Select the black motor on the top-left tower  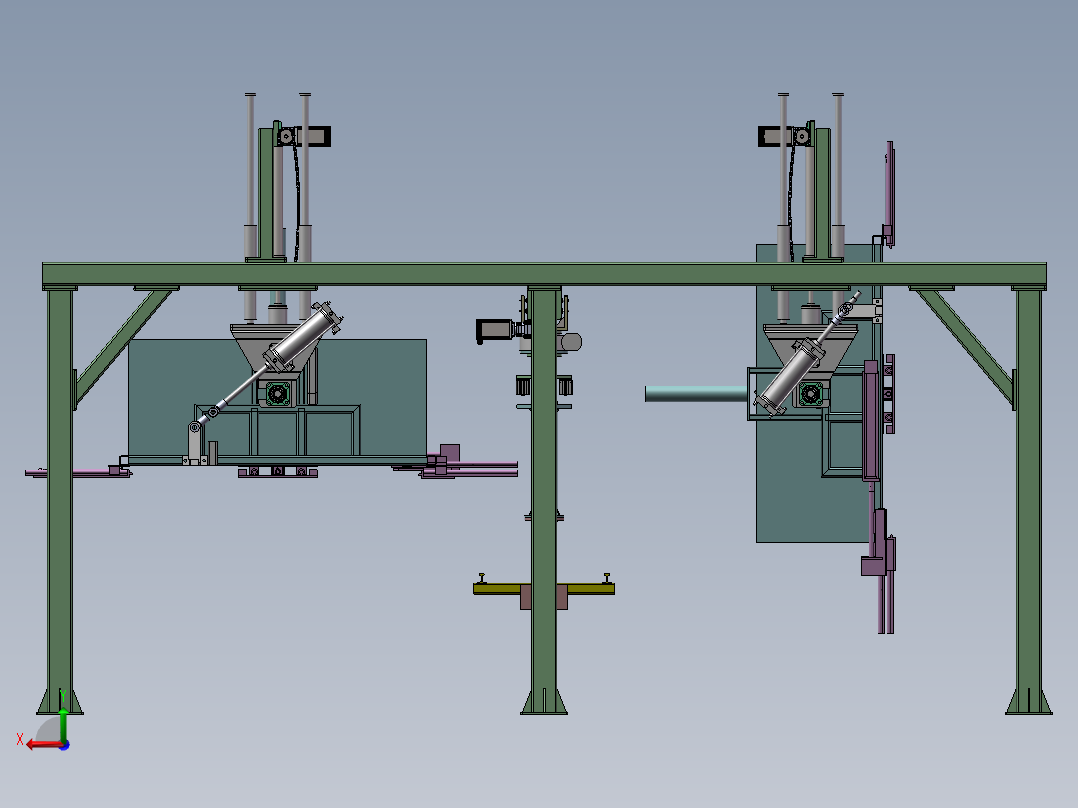tap(313, 136)
